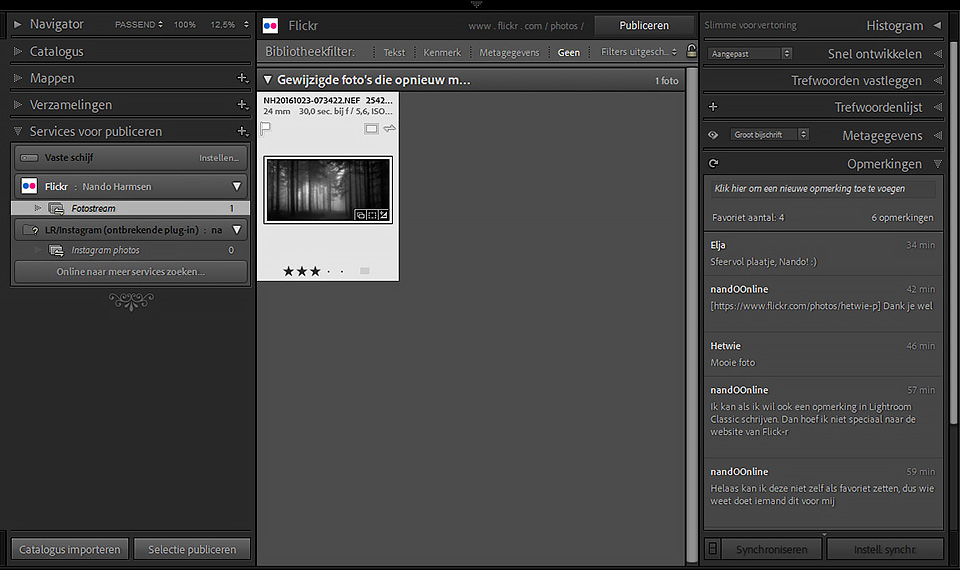Click the rotate arrow icon on thumbnail cell
This screenshot has width=960, height=570.
coord(389,129)
